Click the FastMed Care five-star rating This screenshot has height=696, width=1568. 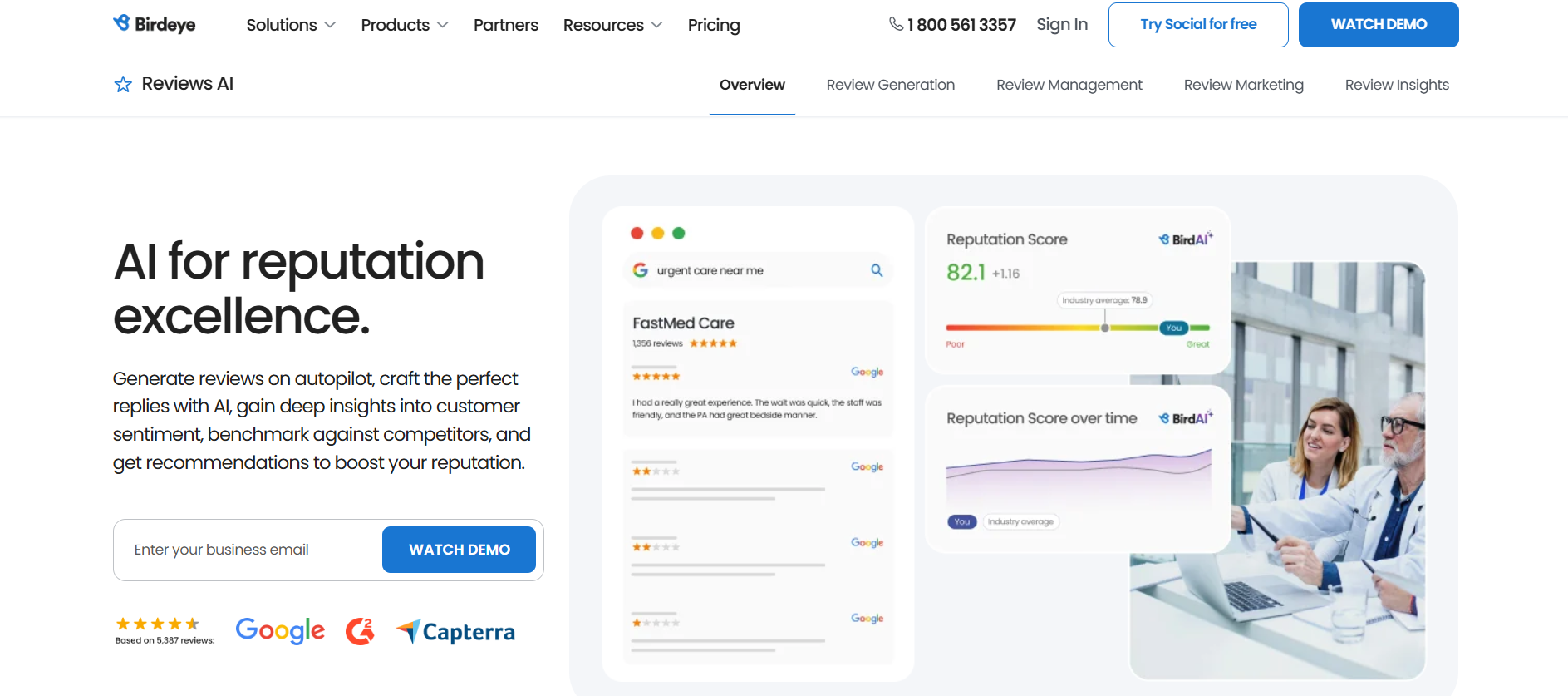click(713, 343)
